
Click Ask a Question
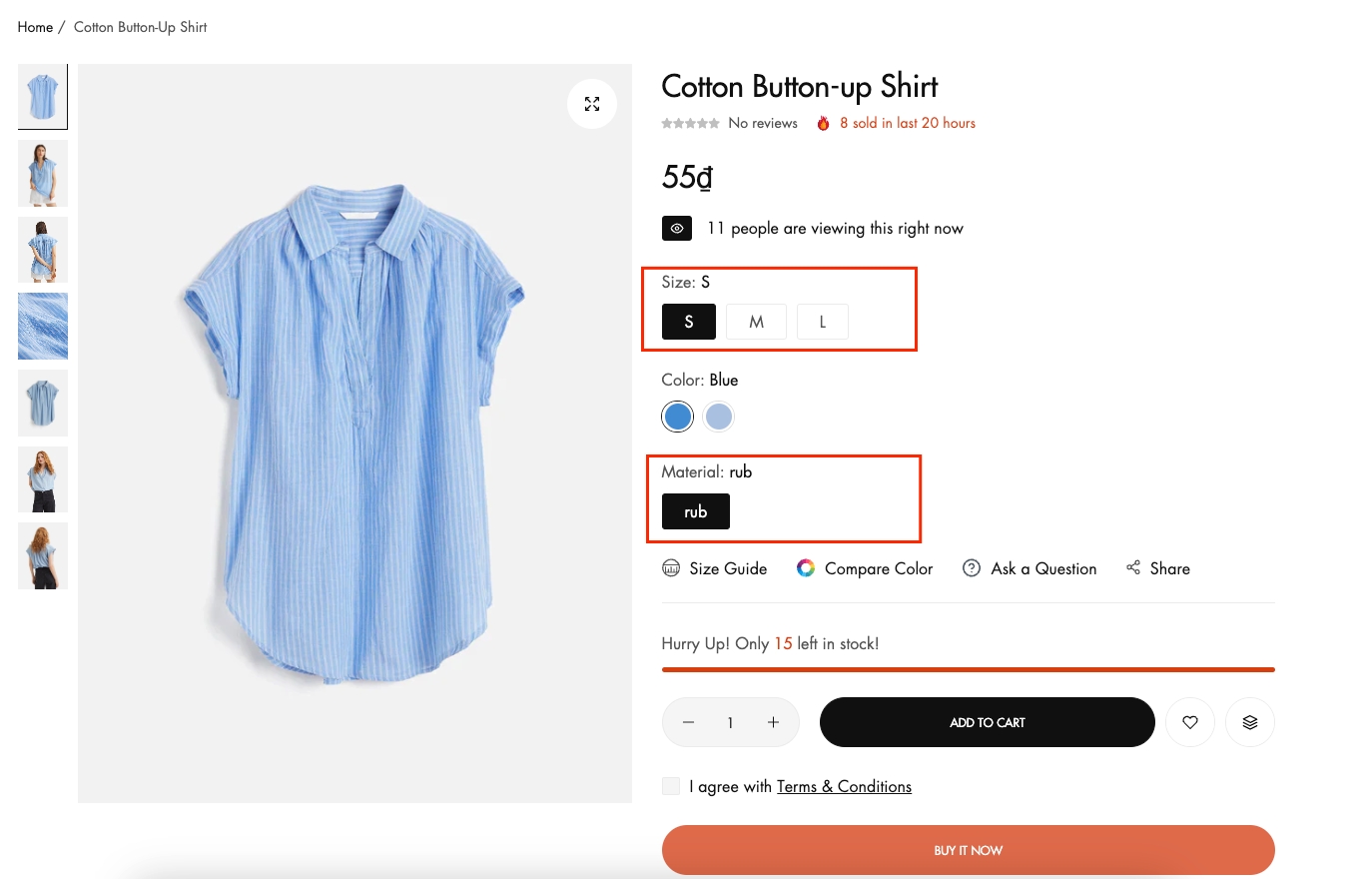(1029, 568)
